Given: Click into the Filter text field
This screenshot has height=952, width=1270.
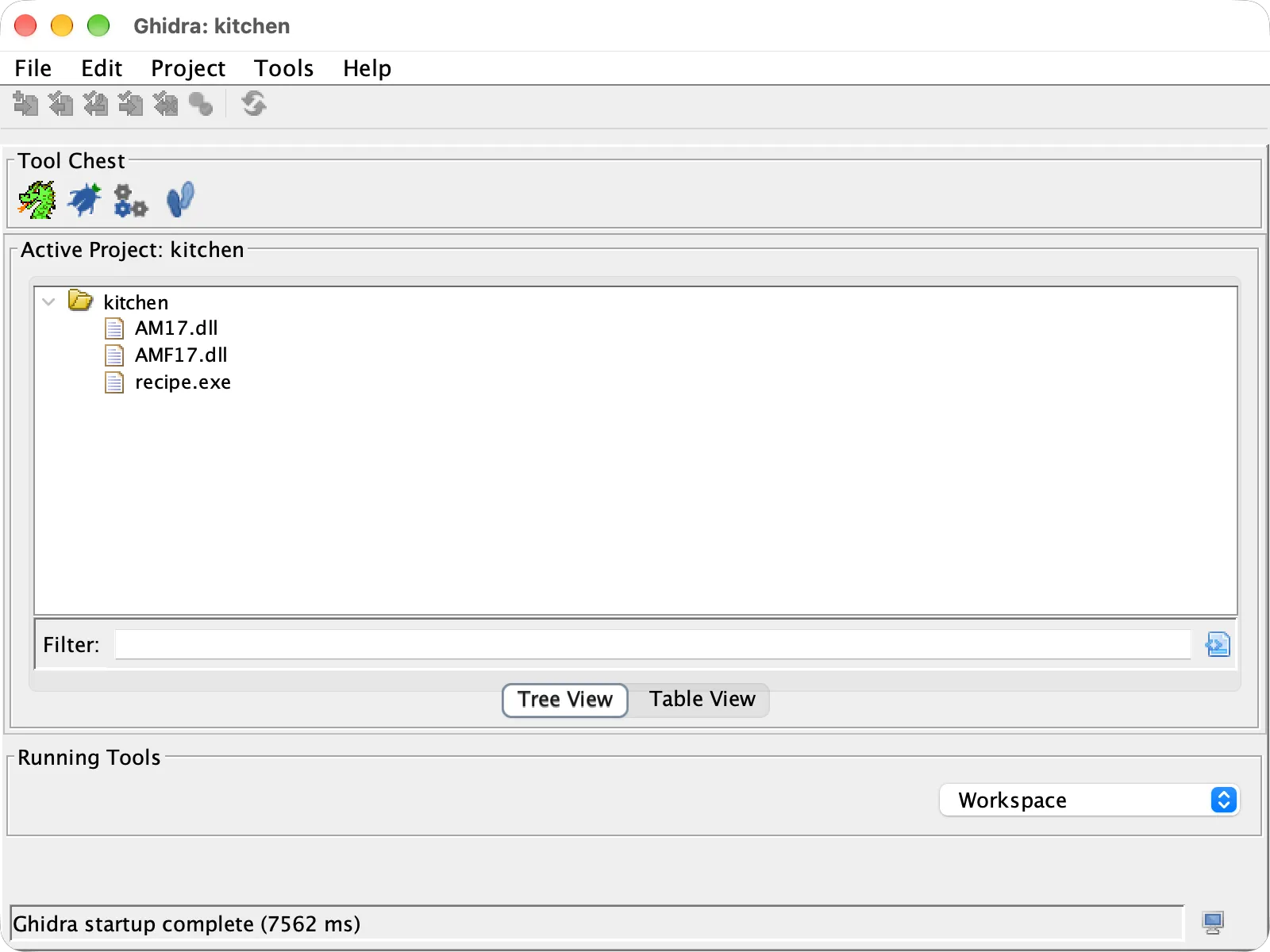Looking at the screenshot, I should tap(652, 644).
